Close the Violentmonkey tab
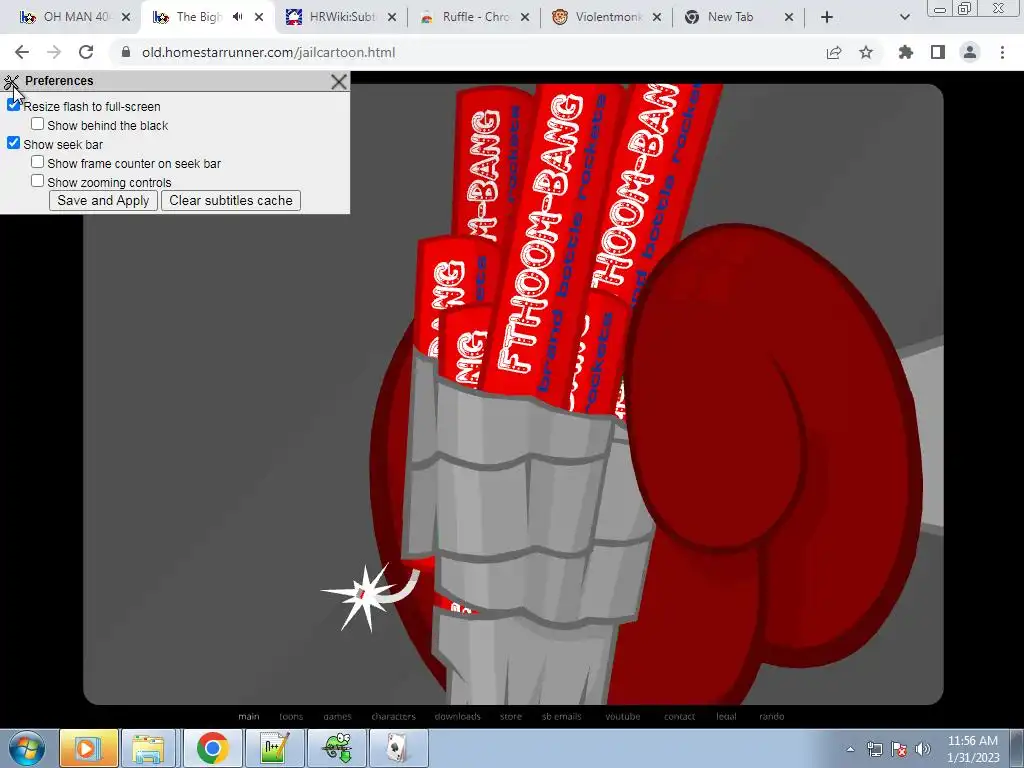This screenshot has width=1024, height=768. point(657,17)
